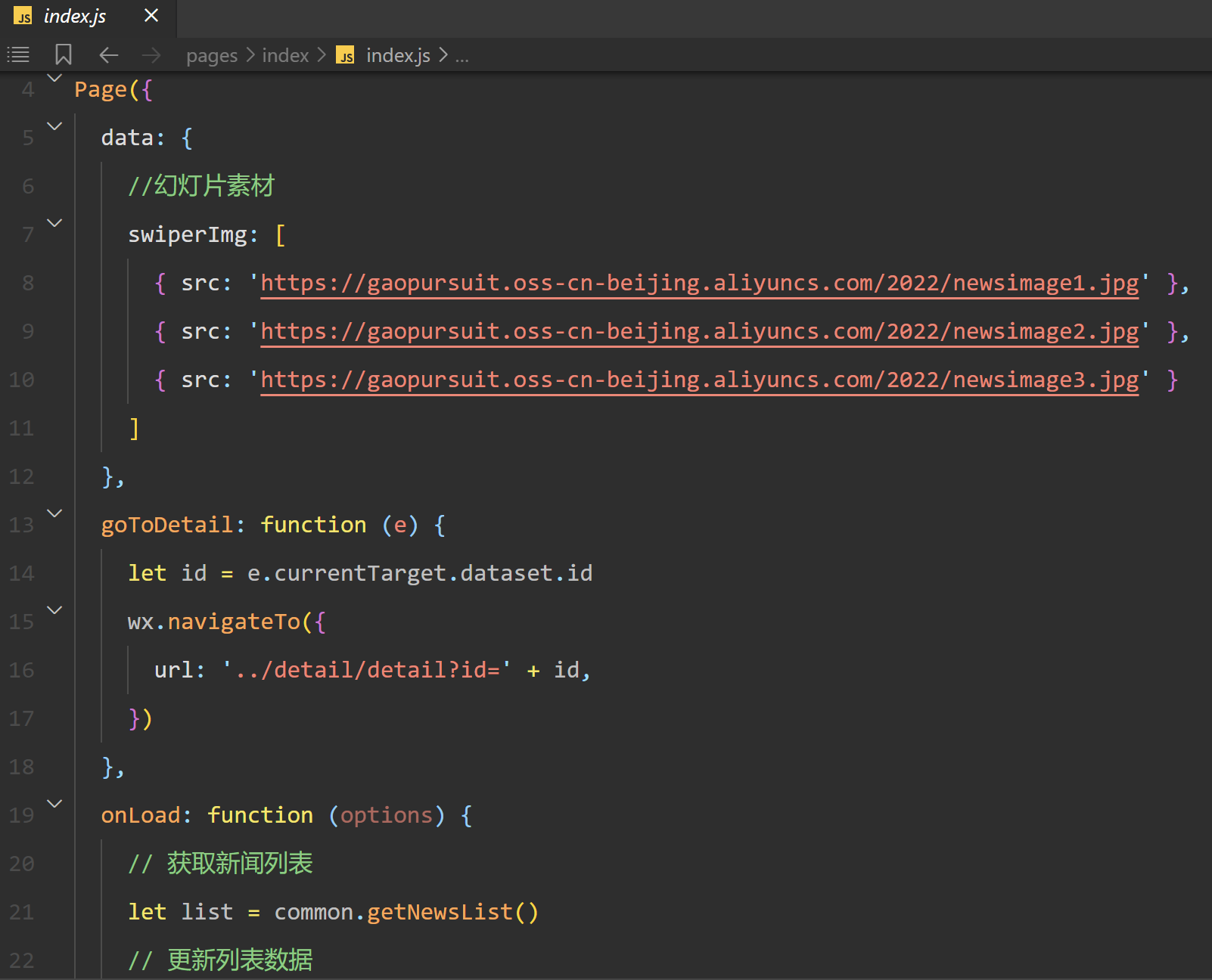Close the index.js tab
This screenshot has width=1212, height=980.
point(151,16)
